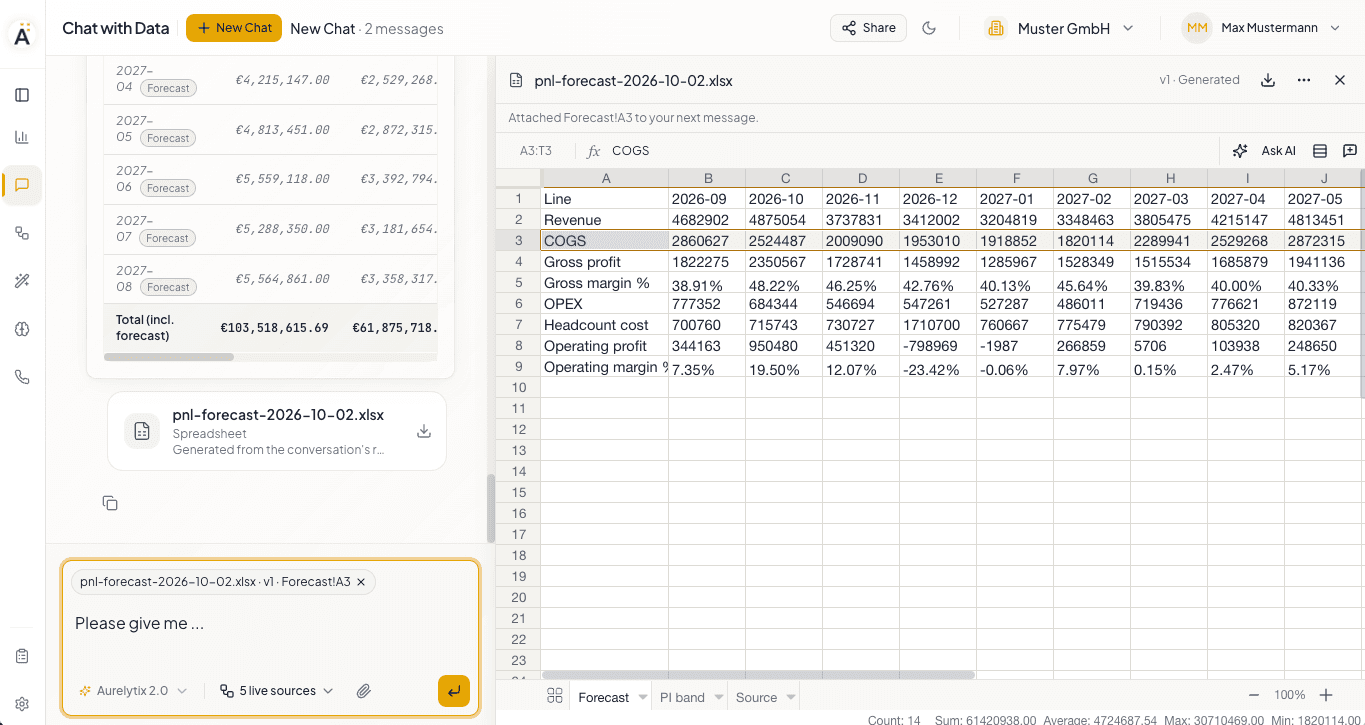Open the phone icon in sidebar

point(22,377)
